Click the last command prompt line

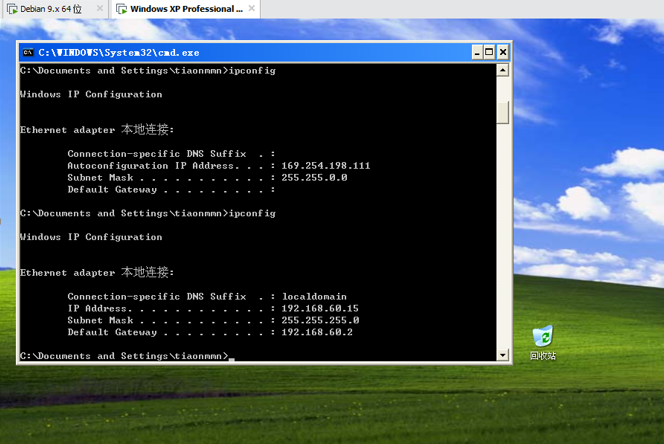(127, 356)
